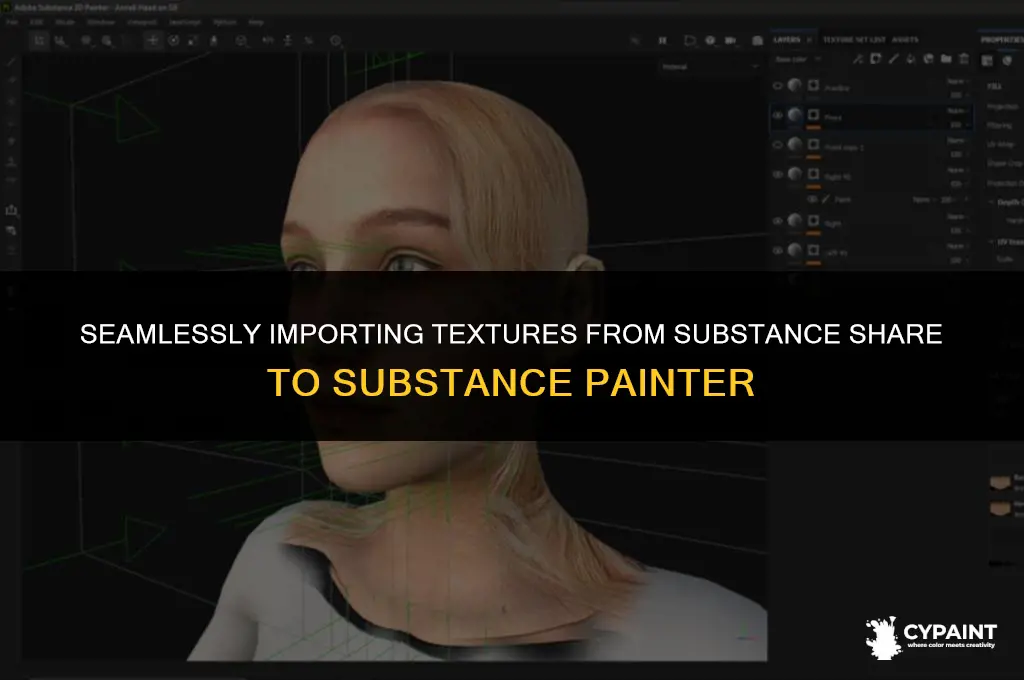
Task: Collapse the UV transformations section in Properties
Action: point(991,242)
